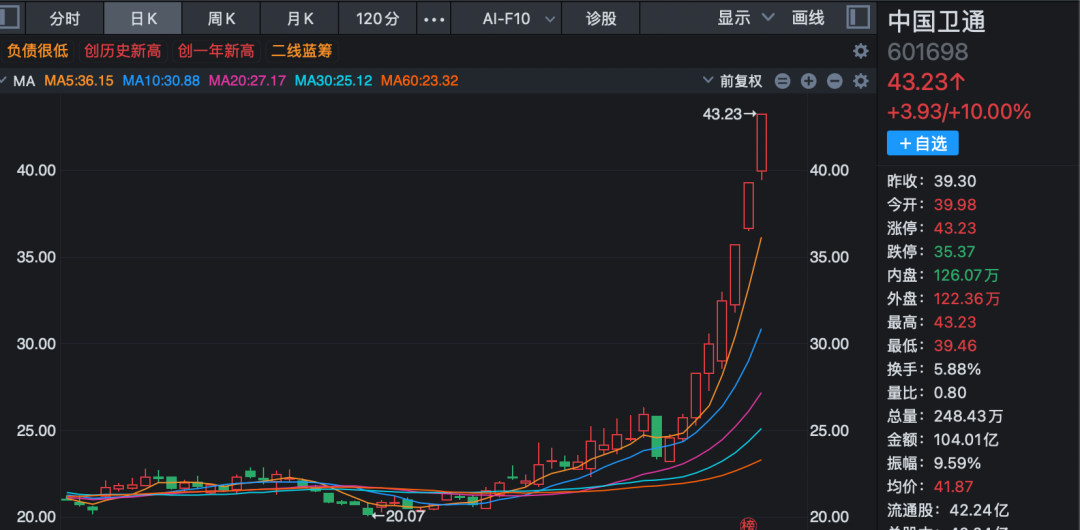Click the stock code 601698
Viewport: 1080px width, 530px height.
click(928, 52)
